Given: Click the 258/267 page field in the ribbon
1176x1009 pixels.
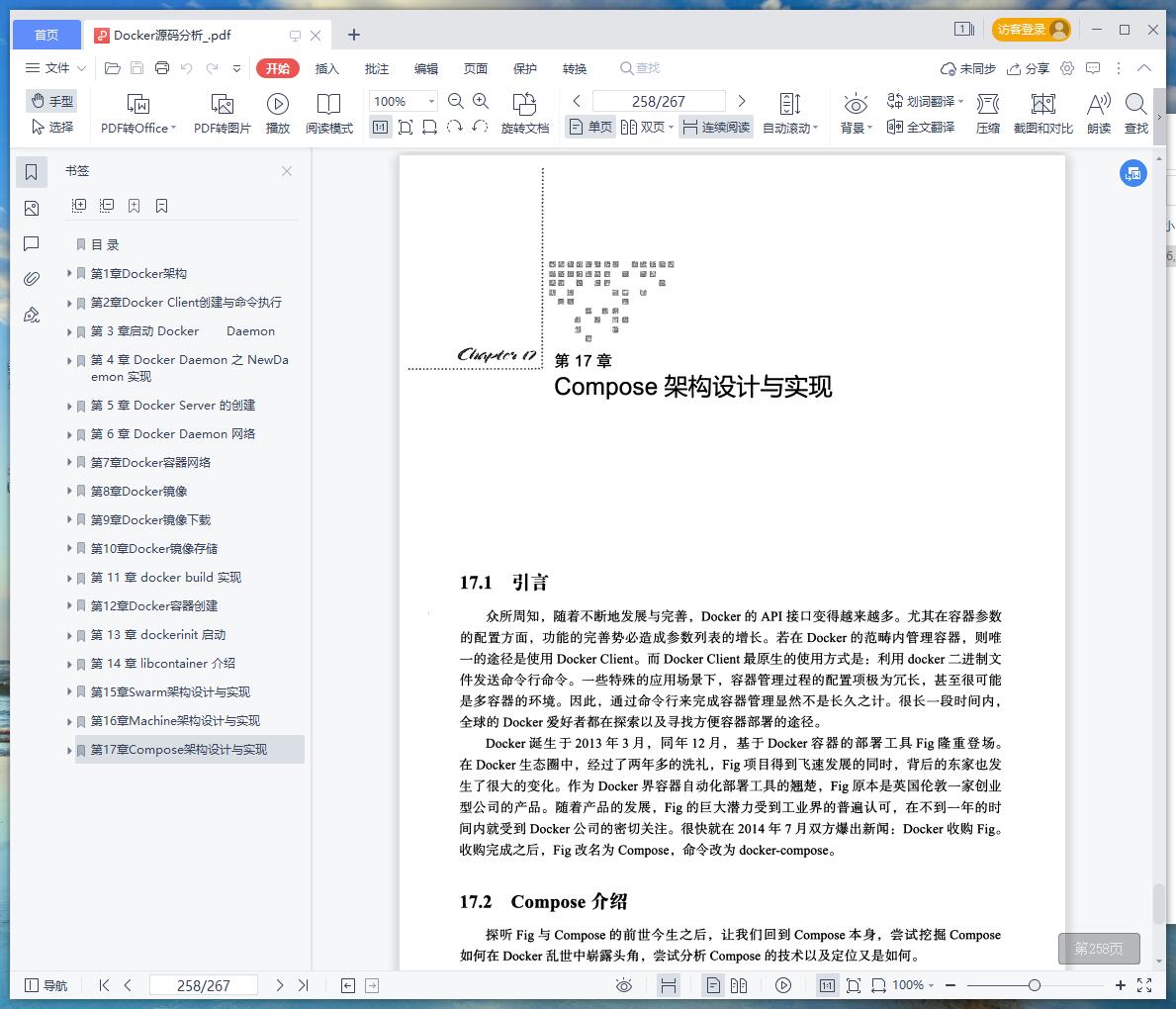Looking at the screenshot, I should pyautogui.click(x=659, y=101).
